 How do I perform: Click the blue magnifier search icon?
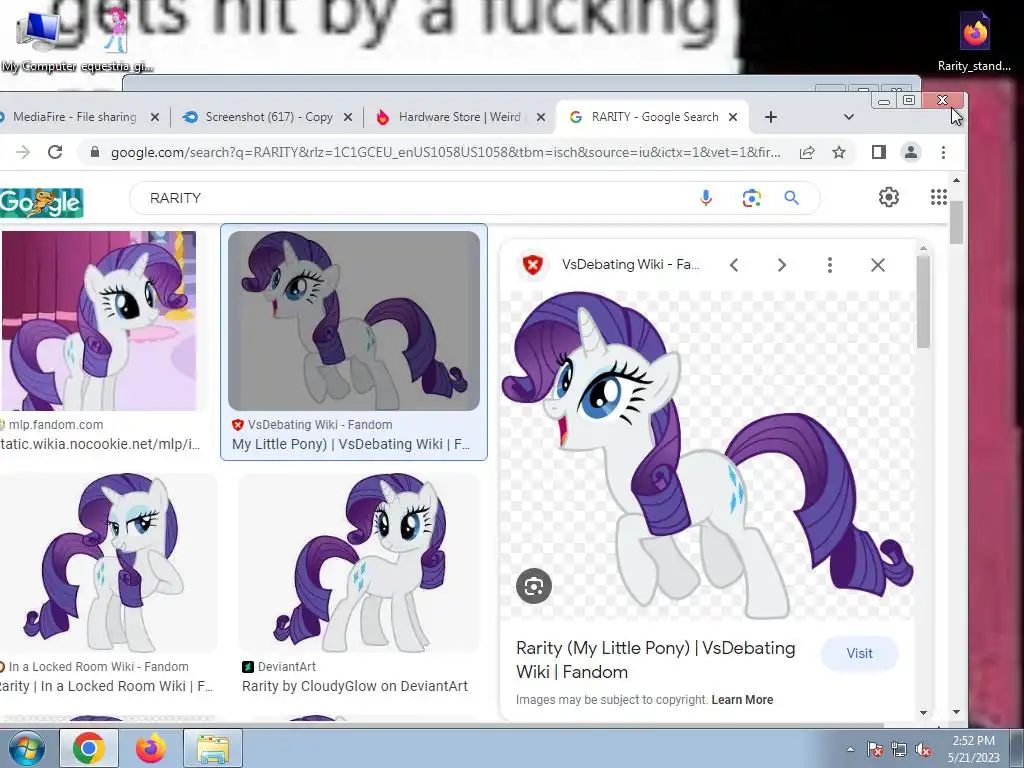[792, 198]
